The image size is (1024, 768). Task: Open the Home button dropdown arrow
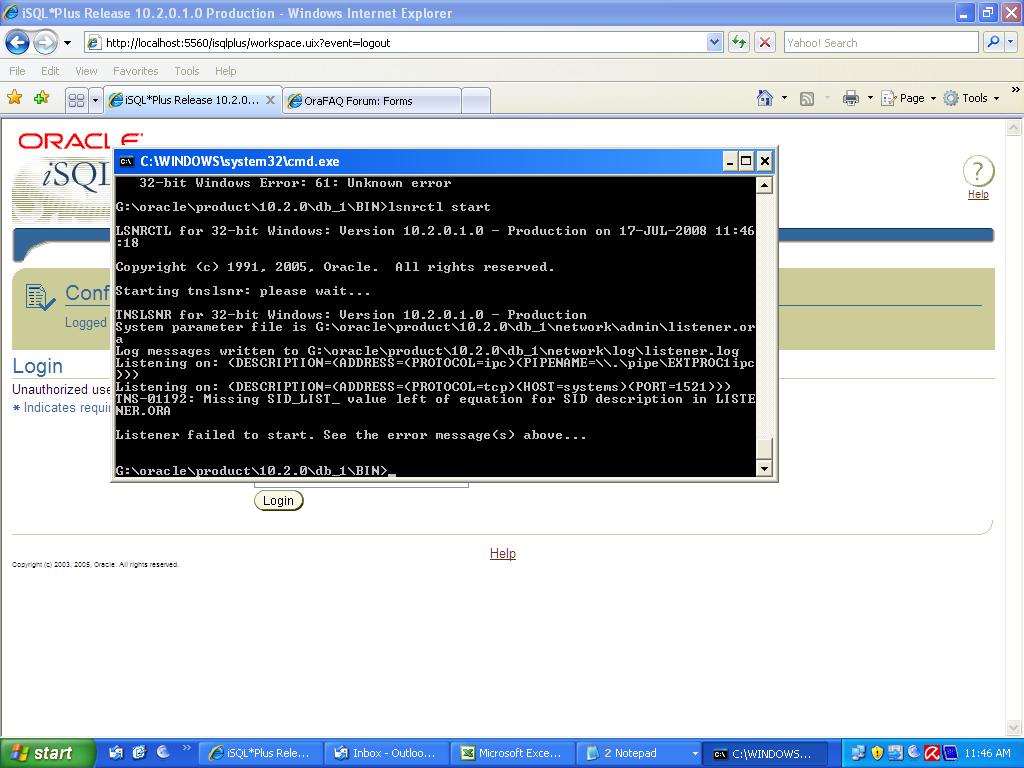784,98
